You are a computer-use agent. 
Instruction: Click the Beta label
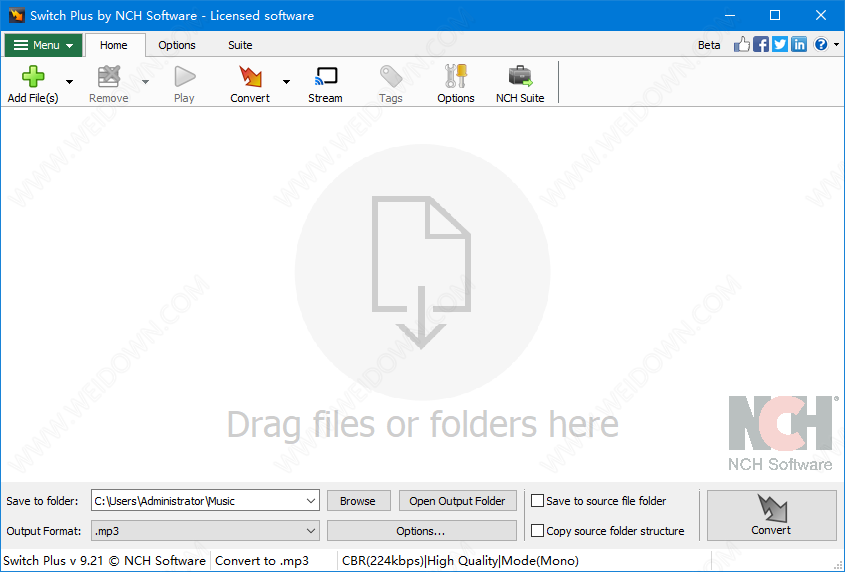click(x=709, y=45)
